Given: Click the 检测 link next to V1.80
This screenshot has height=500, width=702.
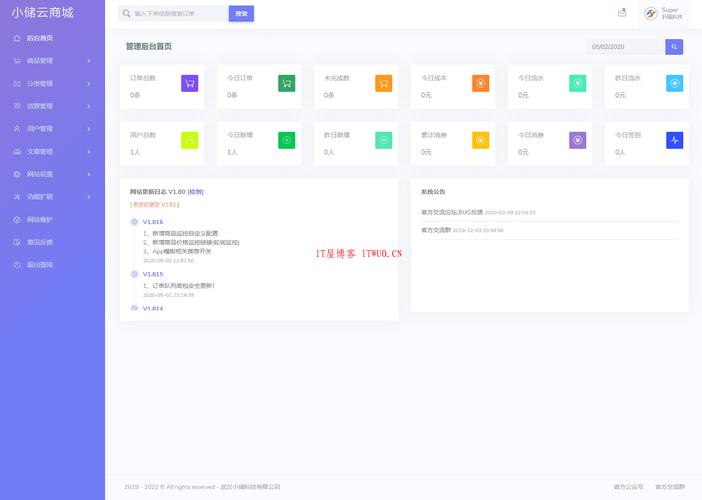Looking at the screenshot, I should [195, 192].
